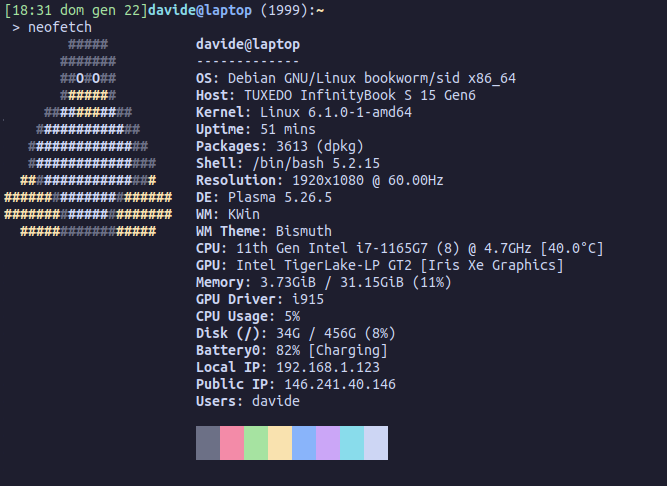Click the Local IP address 192.168.1.123

[328, 367]
